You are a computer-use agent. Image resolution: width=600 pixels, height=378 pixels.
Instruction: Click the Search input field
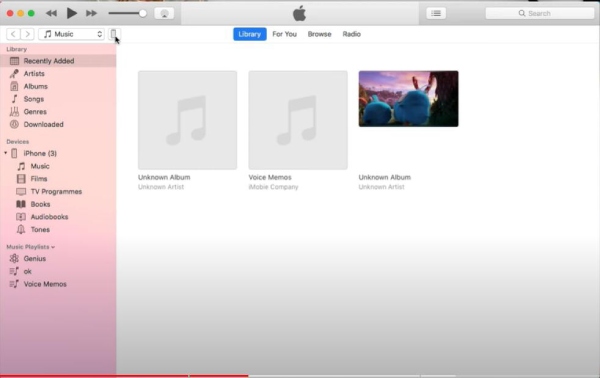click(540, 13)
